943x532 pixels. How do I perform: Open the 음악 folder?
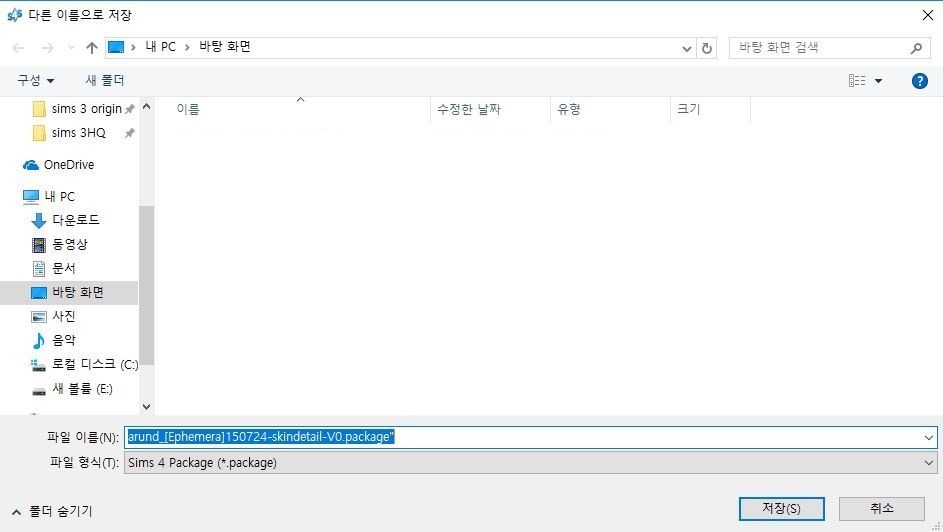53,341
